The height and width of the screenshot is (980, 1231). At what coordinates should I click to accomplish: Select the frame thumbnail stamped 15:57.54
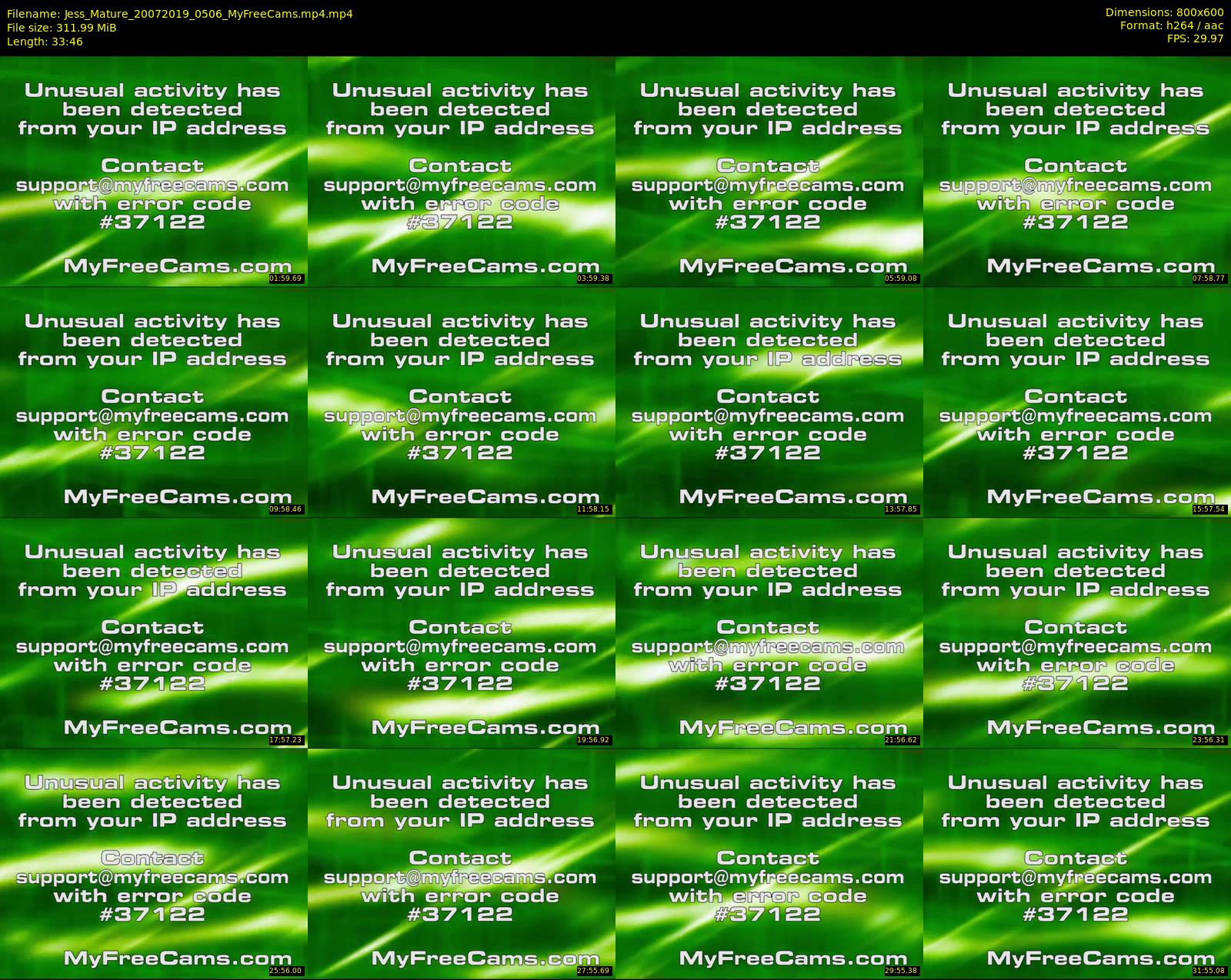(x=1077, y=402)
